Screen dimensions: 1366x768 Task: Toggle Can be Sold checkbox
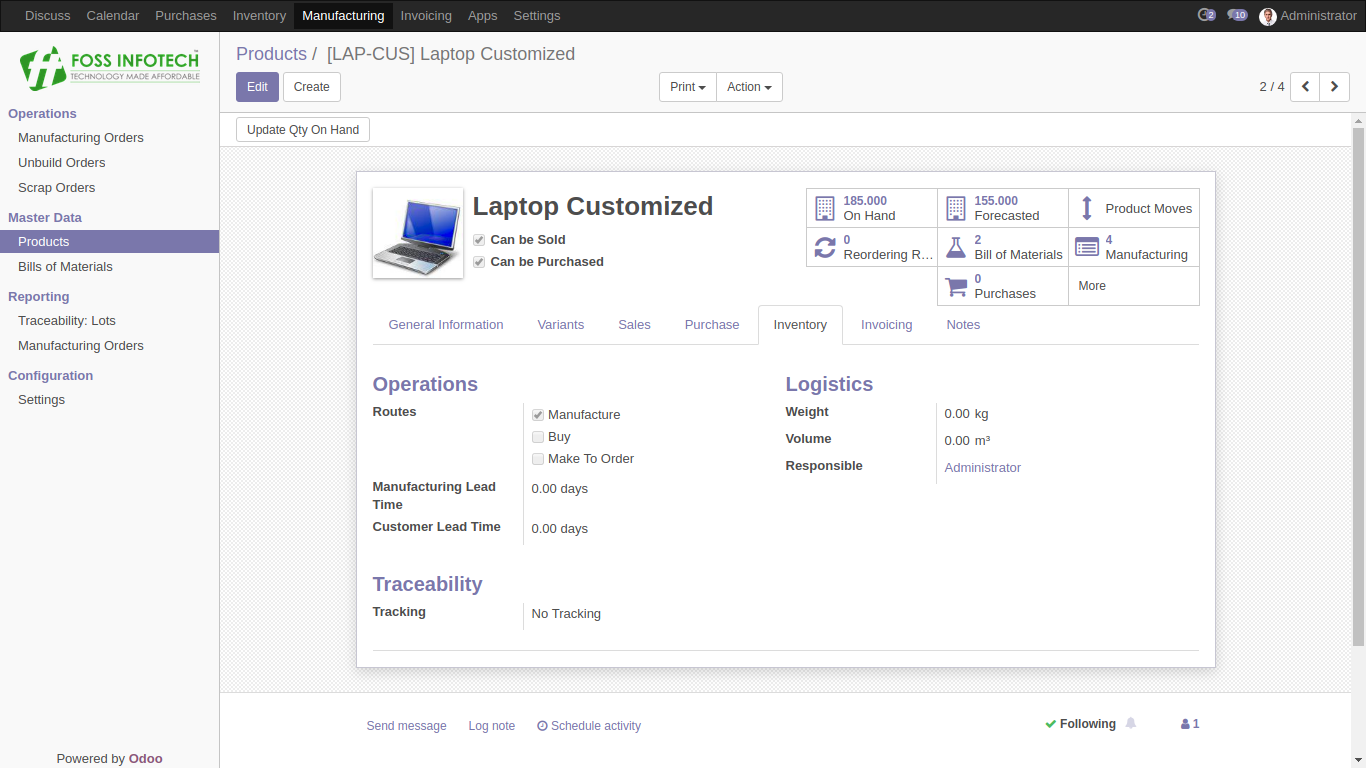[480, 240]
